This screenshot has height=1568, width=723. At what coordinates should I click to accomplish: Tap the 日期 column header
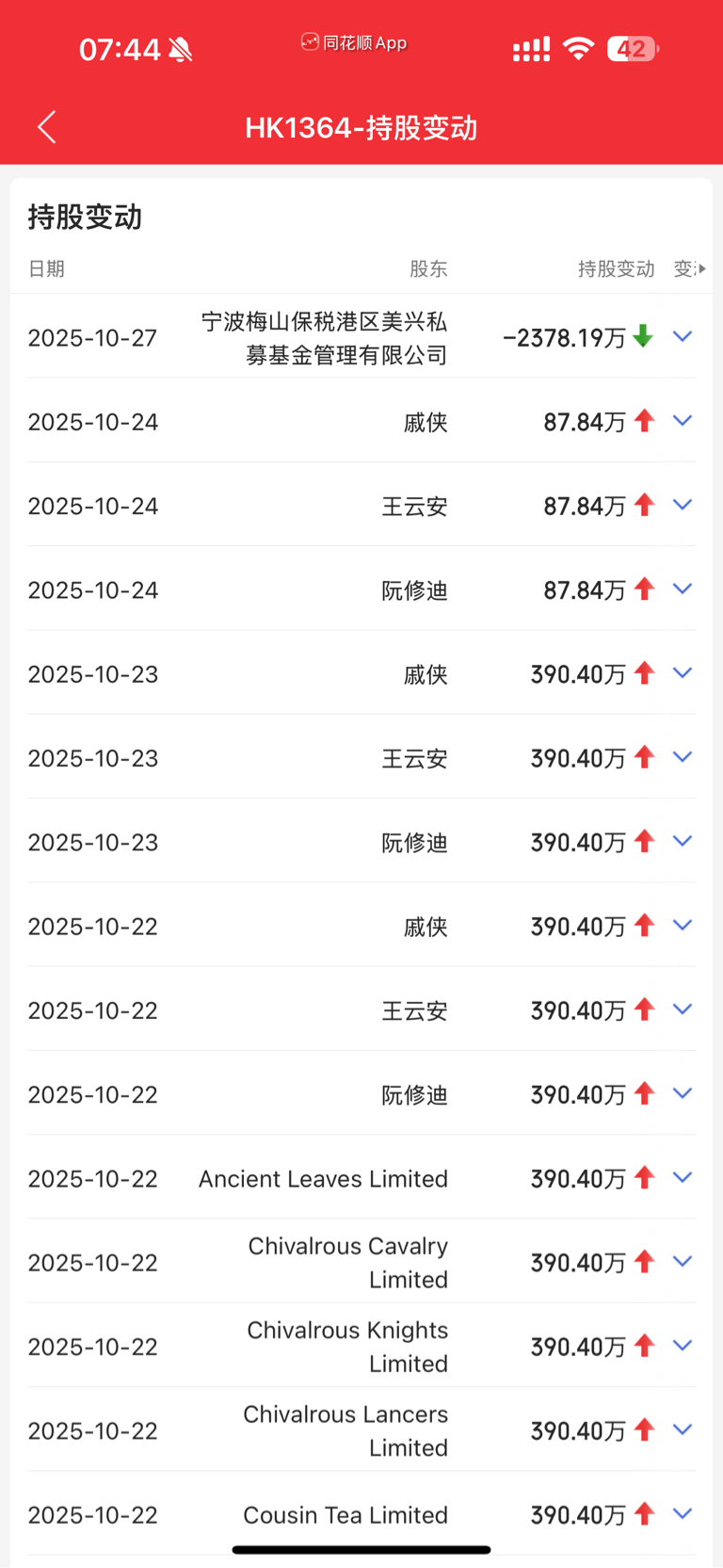pos(46,269)
